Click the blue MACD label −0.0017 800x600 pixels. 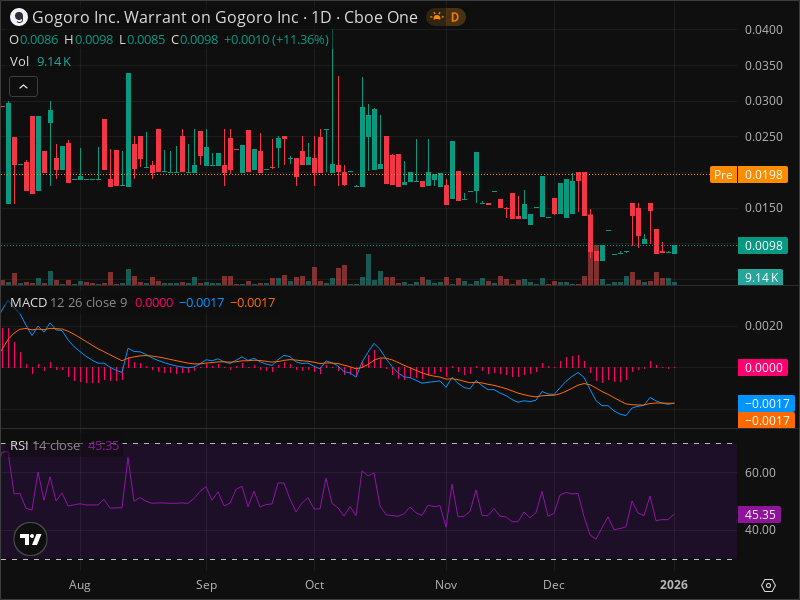click(766, 404)
